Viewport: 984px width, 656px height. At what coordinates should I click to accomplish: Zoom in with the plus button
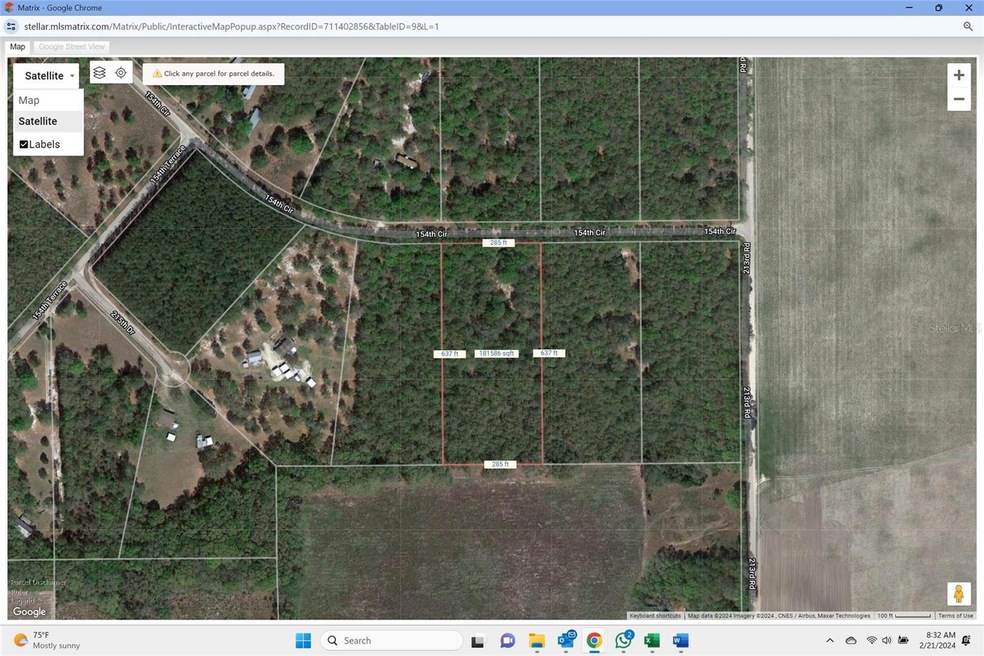[x=958, y=75]
